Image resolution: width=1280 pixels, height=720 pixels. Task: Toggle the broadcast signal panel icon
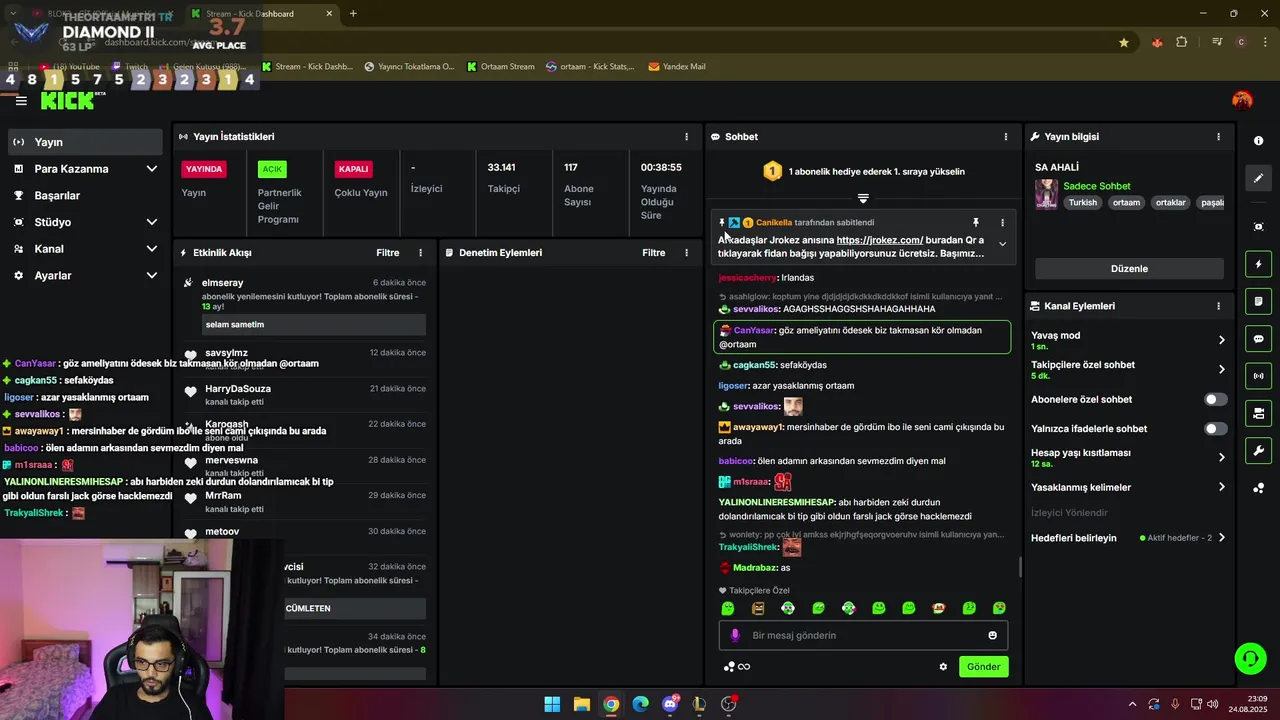[1258, 376]
